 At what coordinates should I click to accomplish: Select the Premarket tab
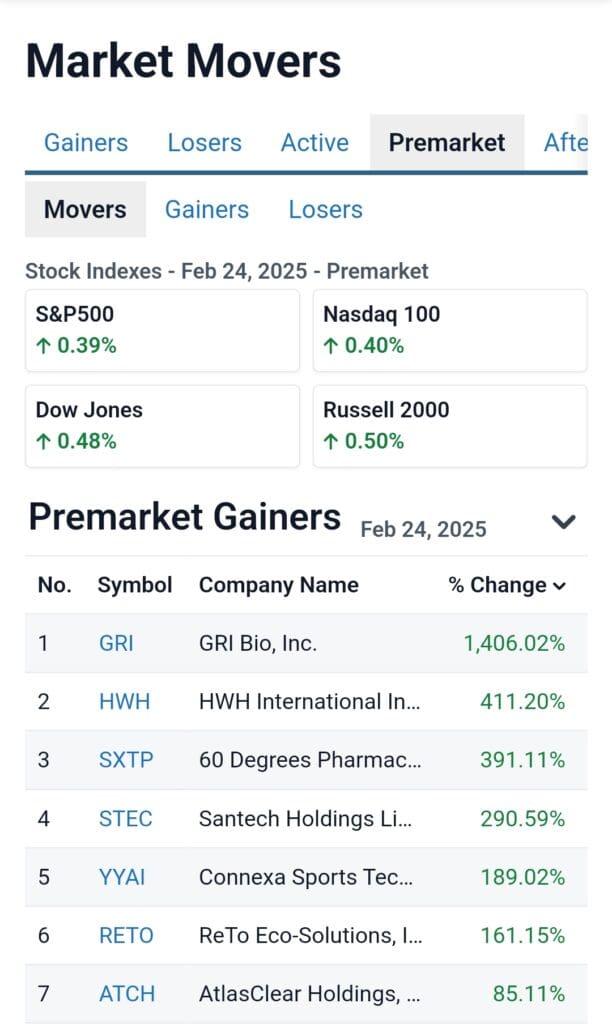click(447, 143)
